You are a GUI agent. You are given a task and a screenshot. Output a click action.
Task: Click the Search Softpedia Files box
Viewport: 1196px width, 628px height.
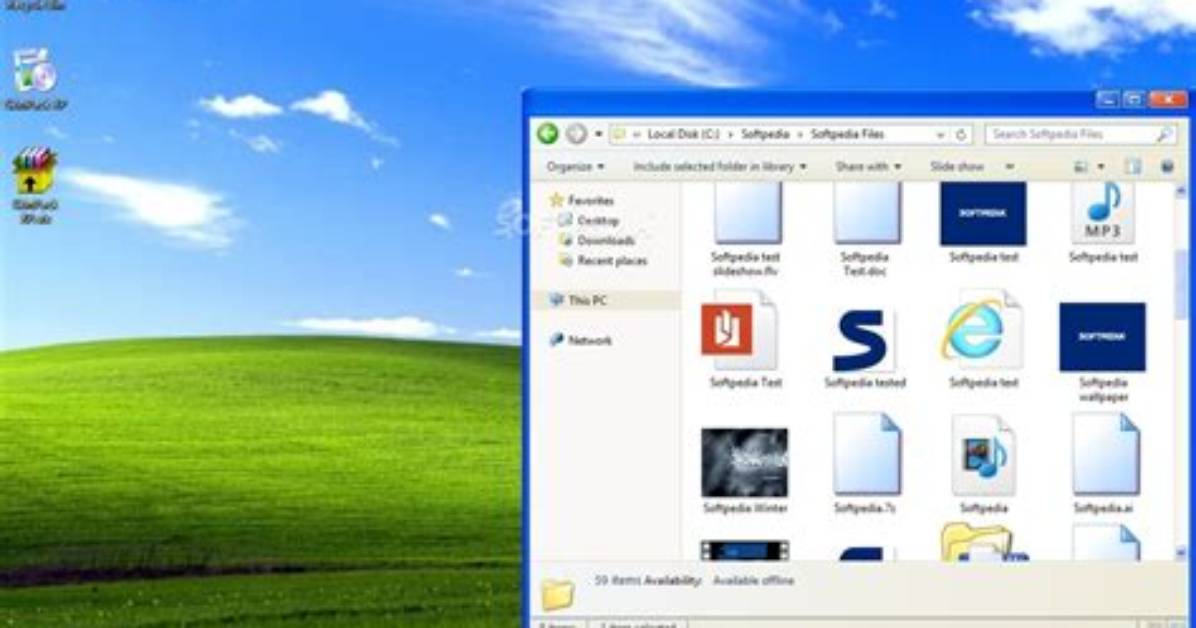1079,134
